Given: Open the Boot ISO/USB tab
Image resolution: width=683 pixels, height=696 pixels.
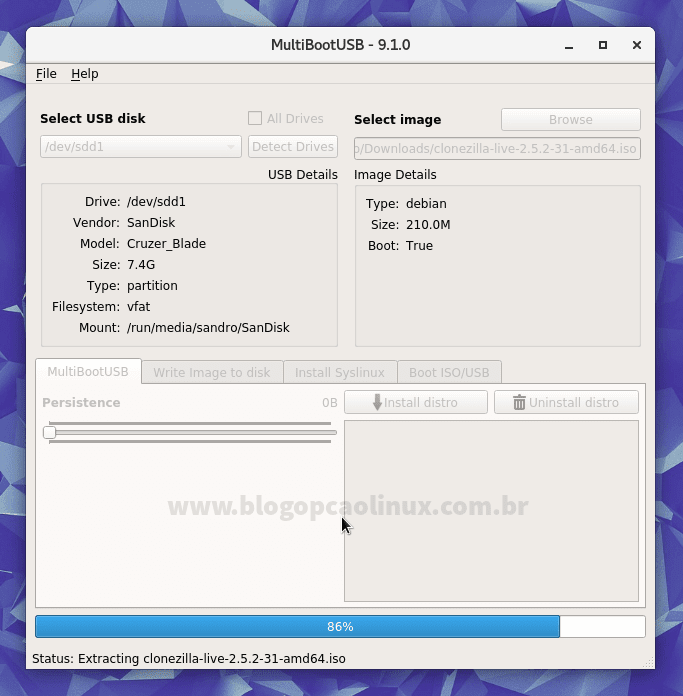Looking at the screenshot, I should (449, 372).
